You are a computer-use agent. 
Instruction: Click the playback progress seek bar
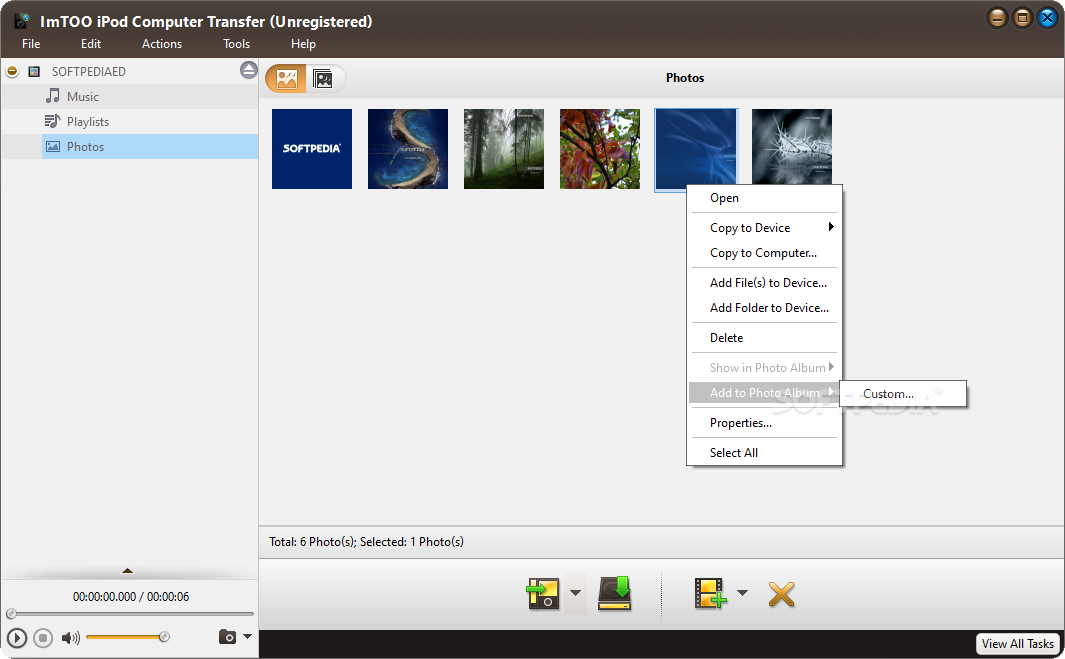(132, 613)
